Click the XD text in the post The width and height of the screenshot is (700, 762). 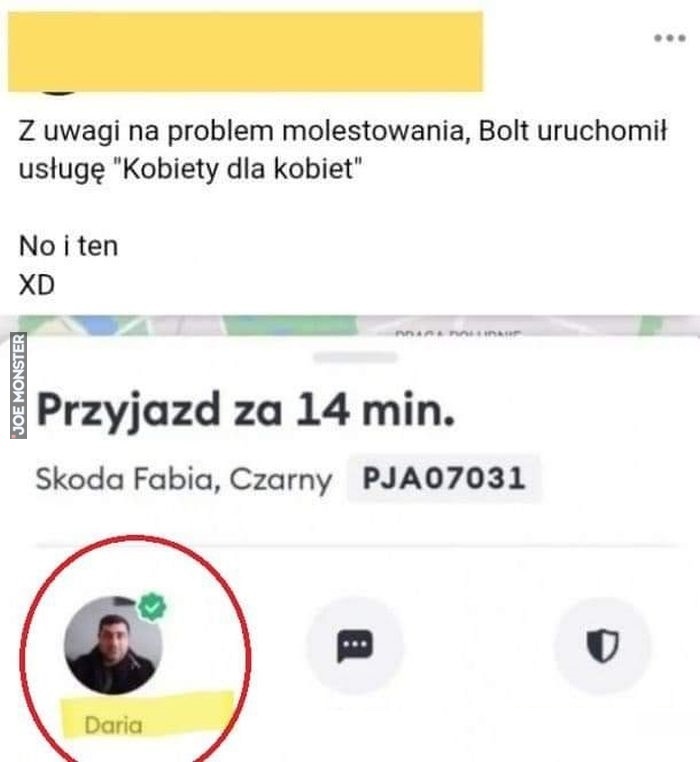point(36,285)
